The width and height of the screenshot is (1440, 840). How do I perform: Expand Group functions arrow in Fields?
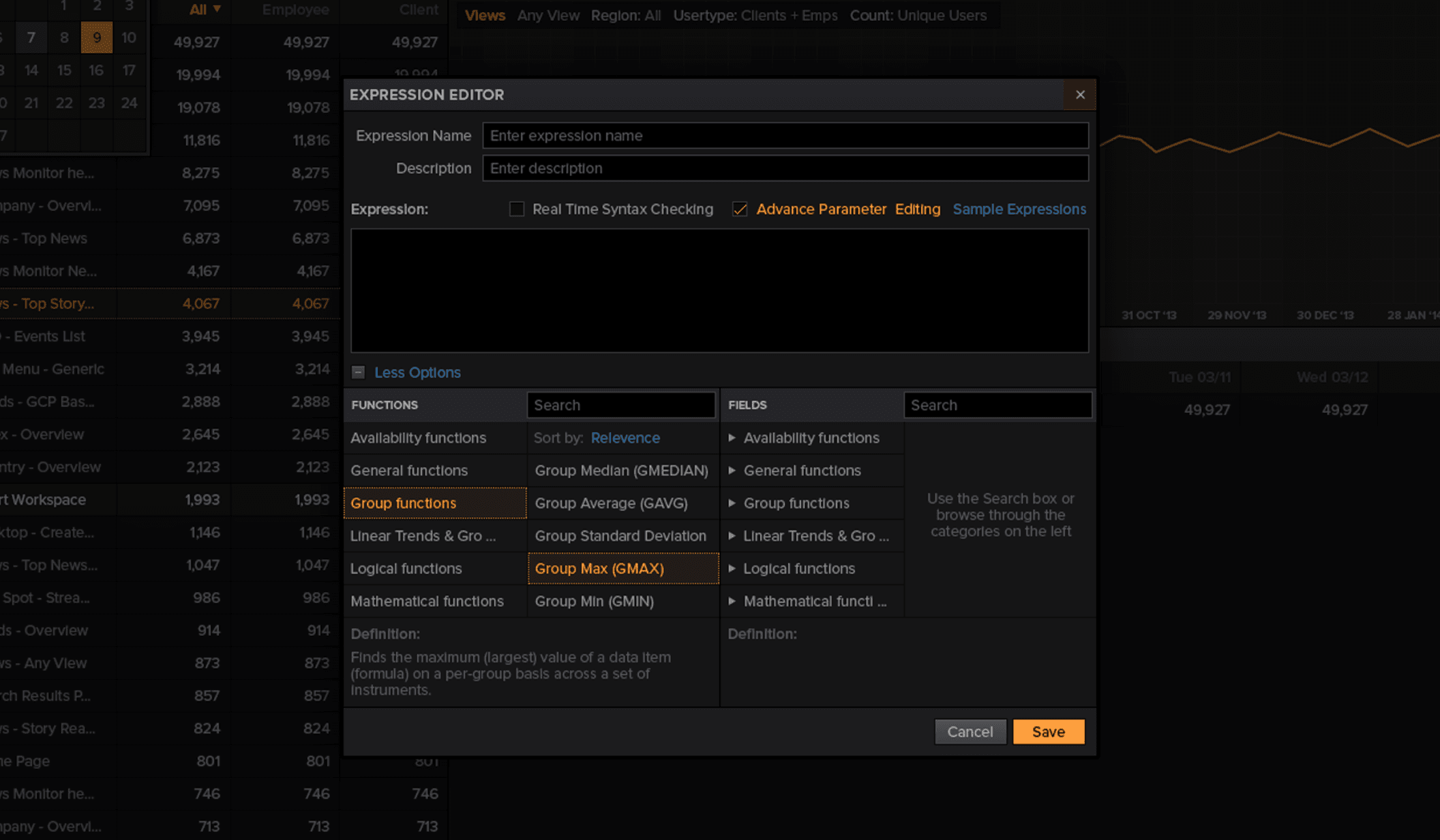[732, 503]
